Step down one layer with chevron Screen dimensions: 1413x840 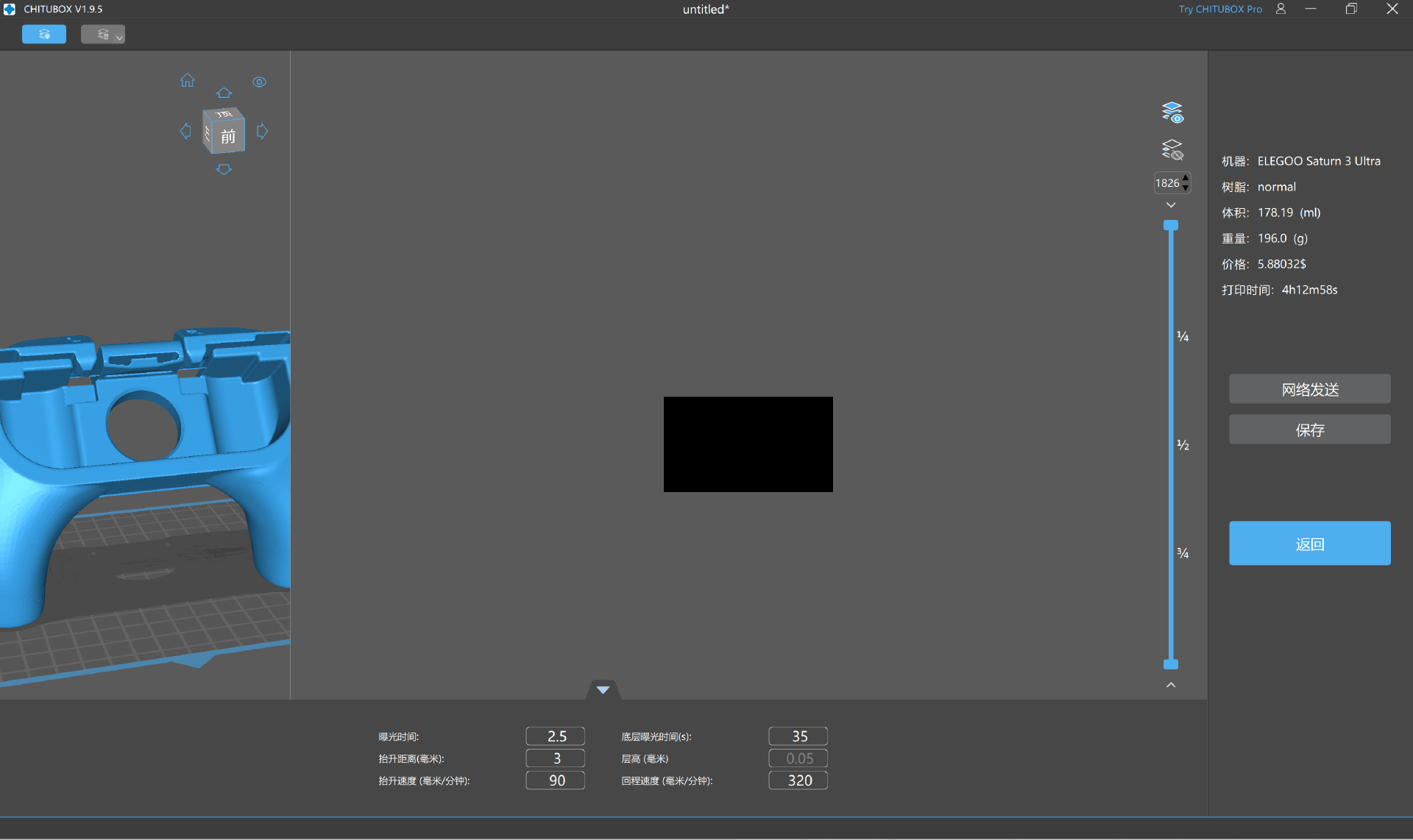1171,205
